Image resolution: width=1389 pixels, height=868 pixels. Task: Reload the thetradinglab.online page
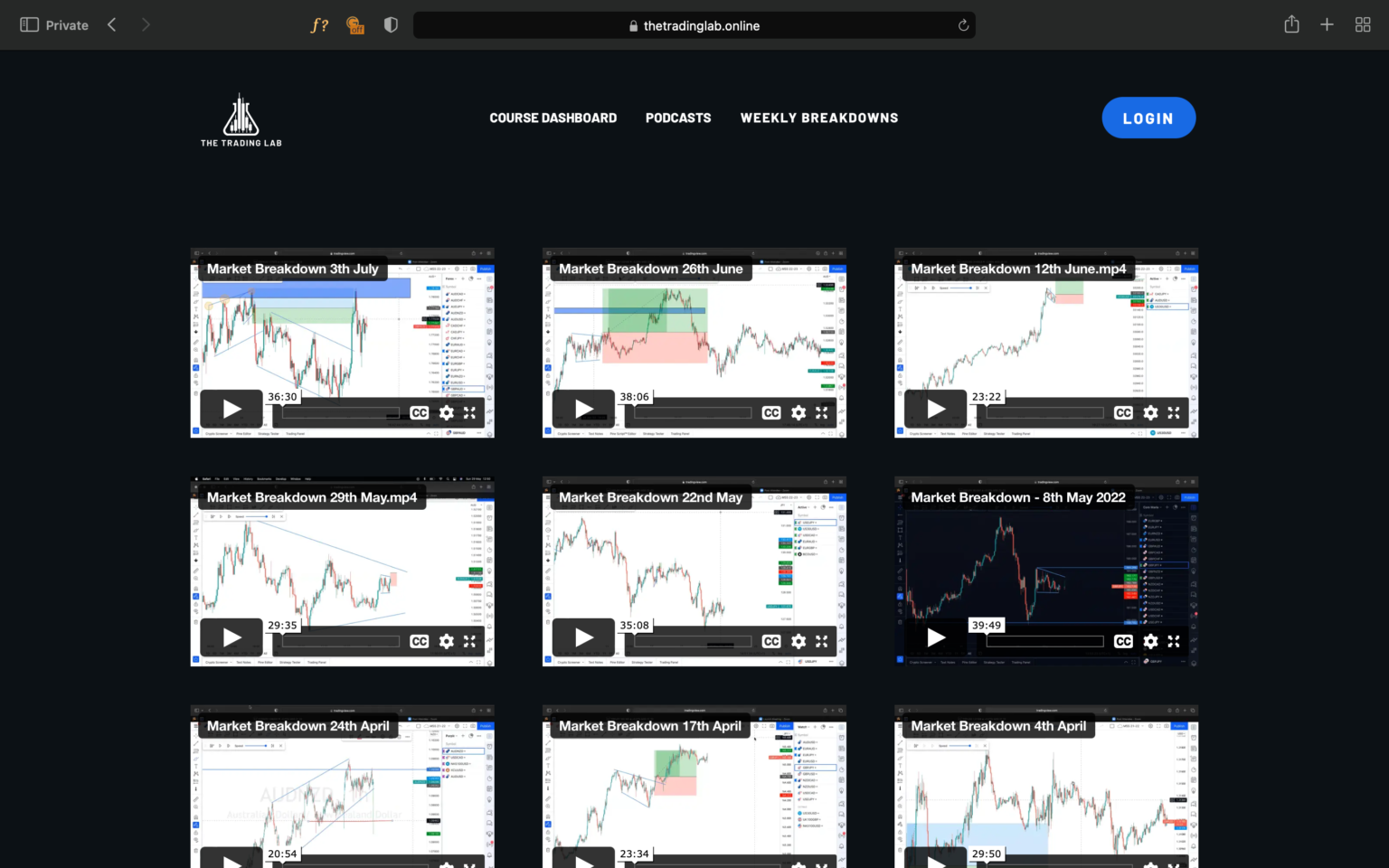point(963,25)
